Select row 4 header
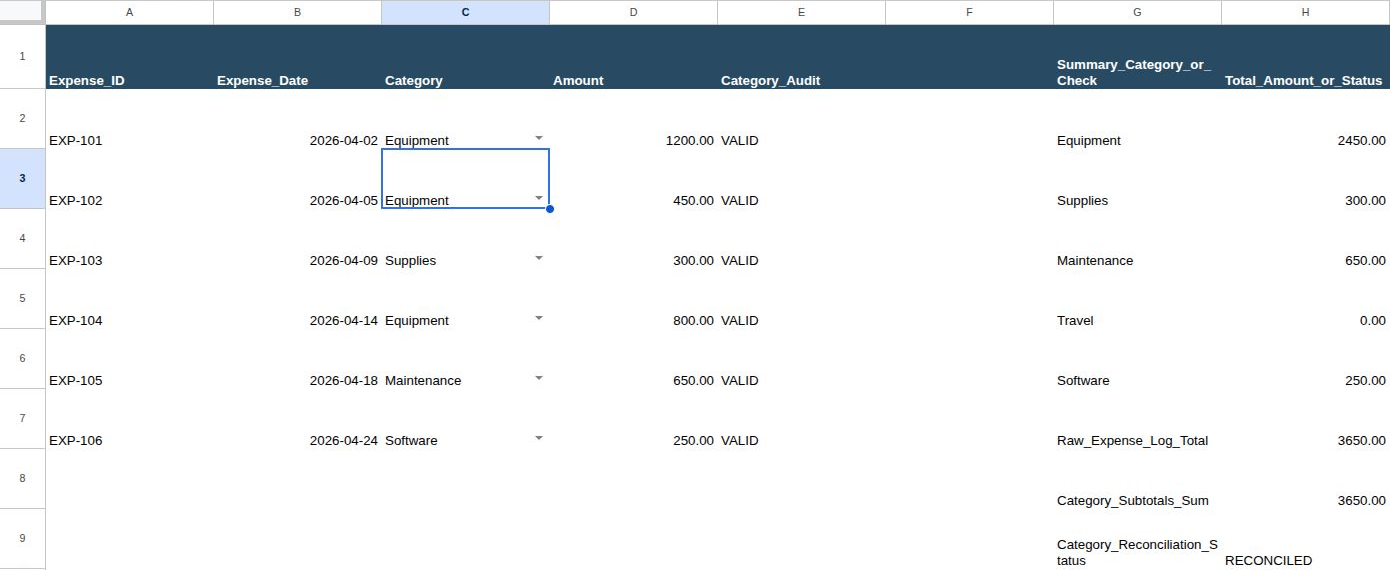1390x570 pixels. tap(22, 238)
